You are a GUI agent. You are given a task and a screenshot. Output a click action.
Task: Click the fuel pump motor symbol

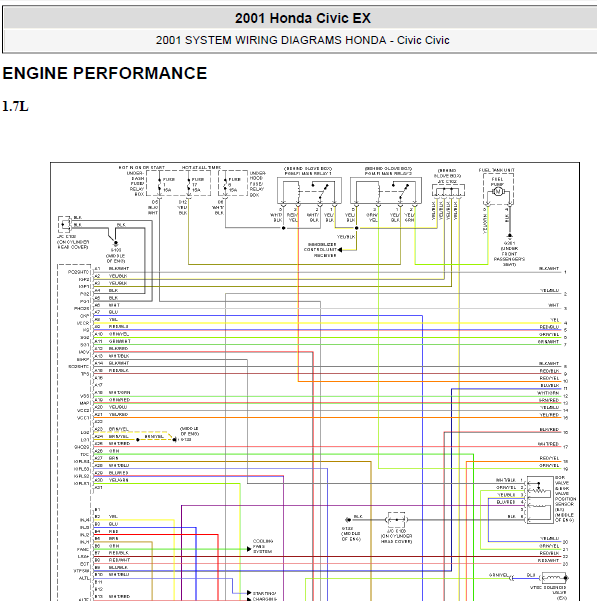click(x=498, y=191)
